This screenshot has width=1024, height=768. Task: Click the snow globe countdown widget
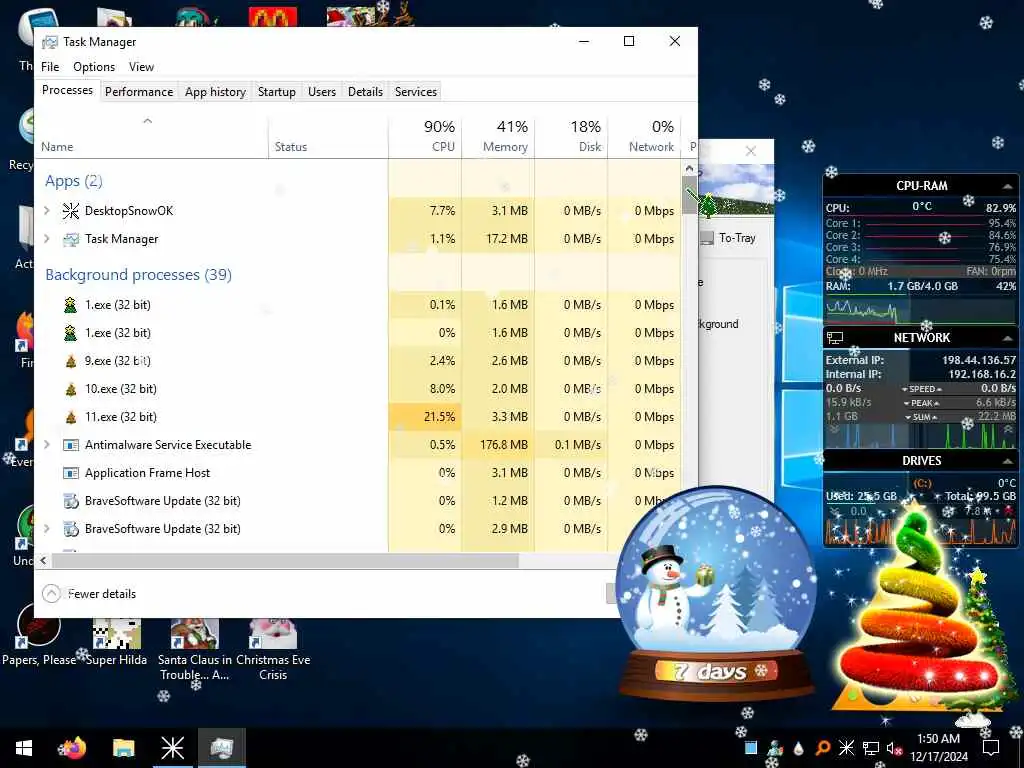click(716, 594)
